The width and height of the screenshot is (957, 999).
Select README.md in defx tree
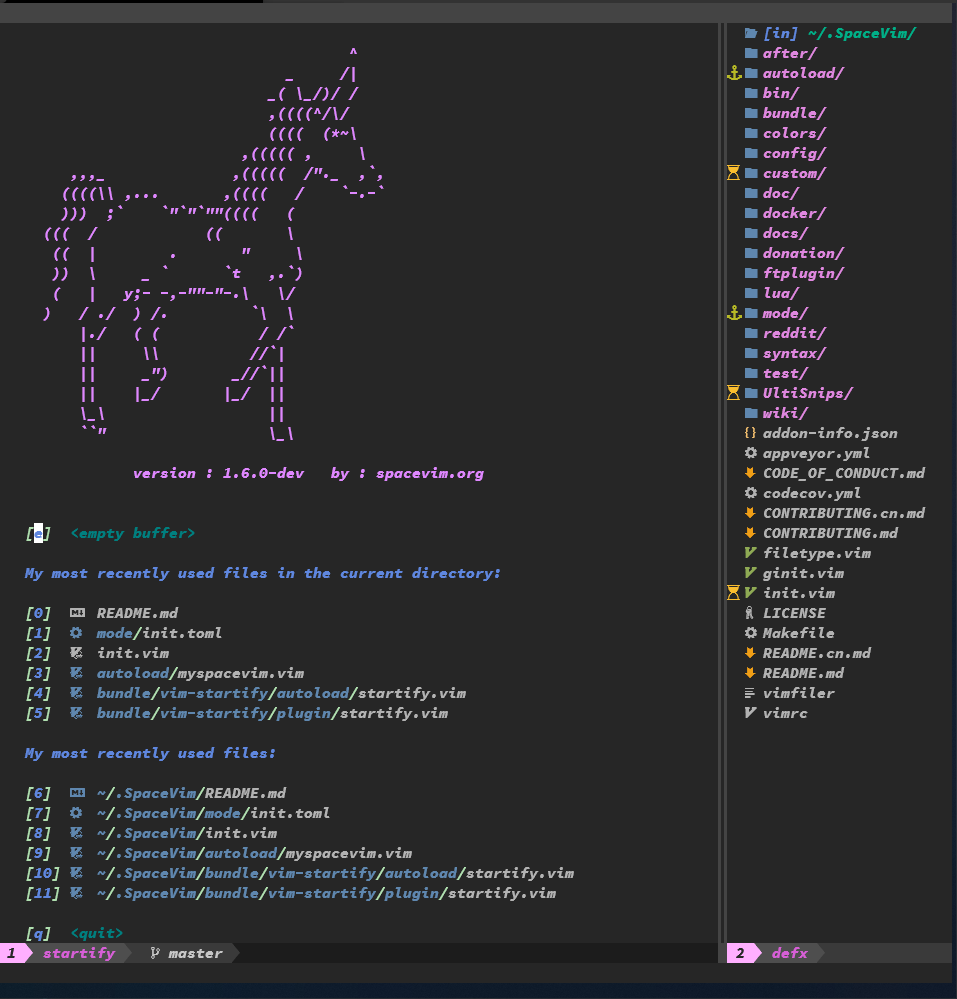coord(803,673)
